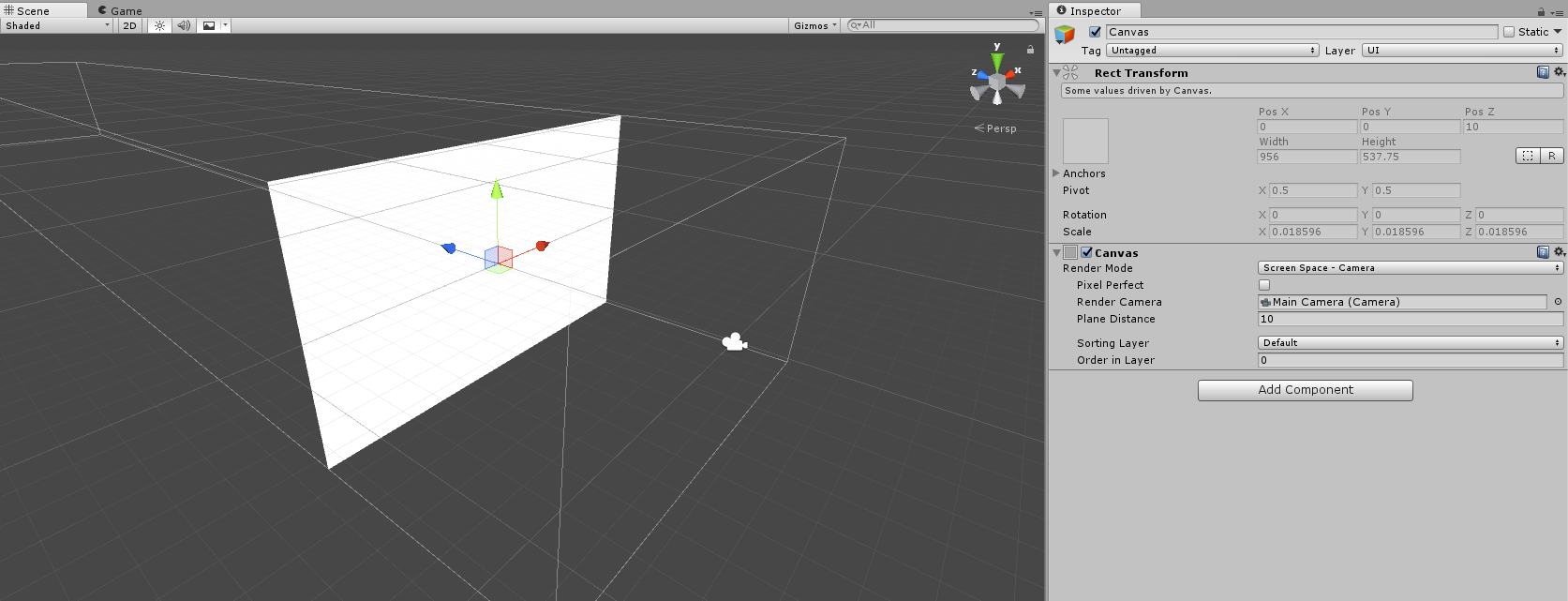Toggle the scene gizmo rotation lock
Viewport: 1568px width, 601px height.
[1030, 49]
